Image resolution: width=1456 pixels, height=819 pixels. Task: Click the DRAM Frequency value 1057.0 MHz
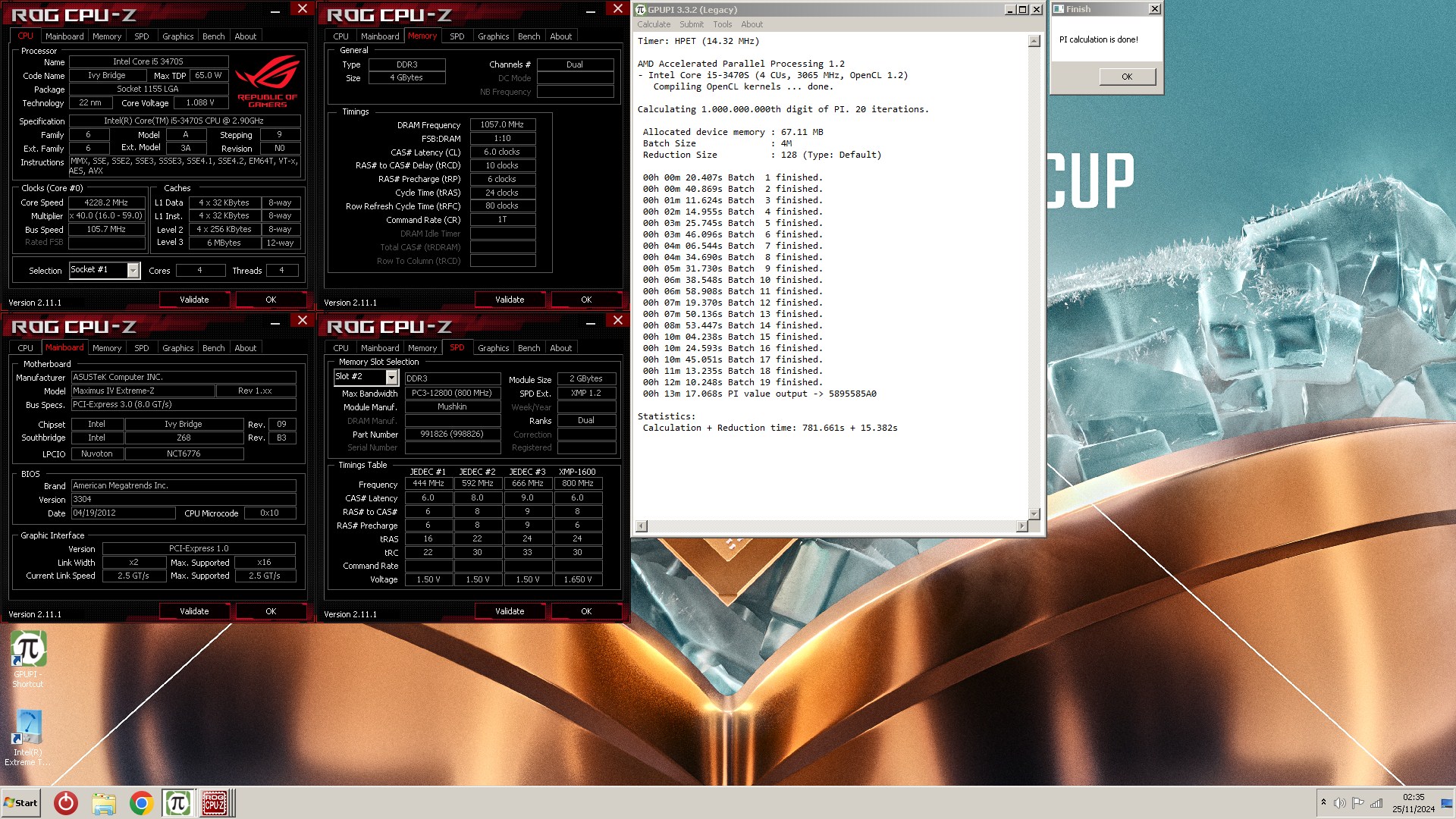point(503,124)
